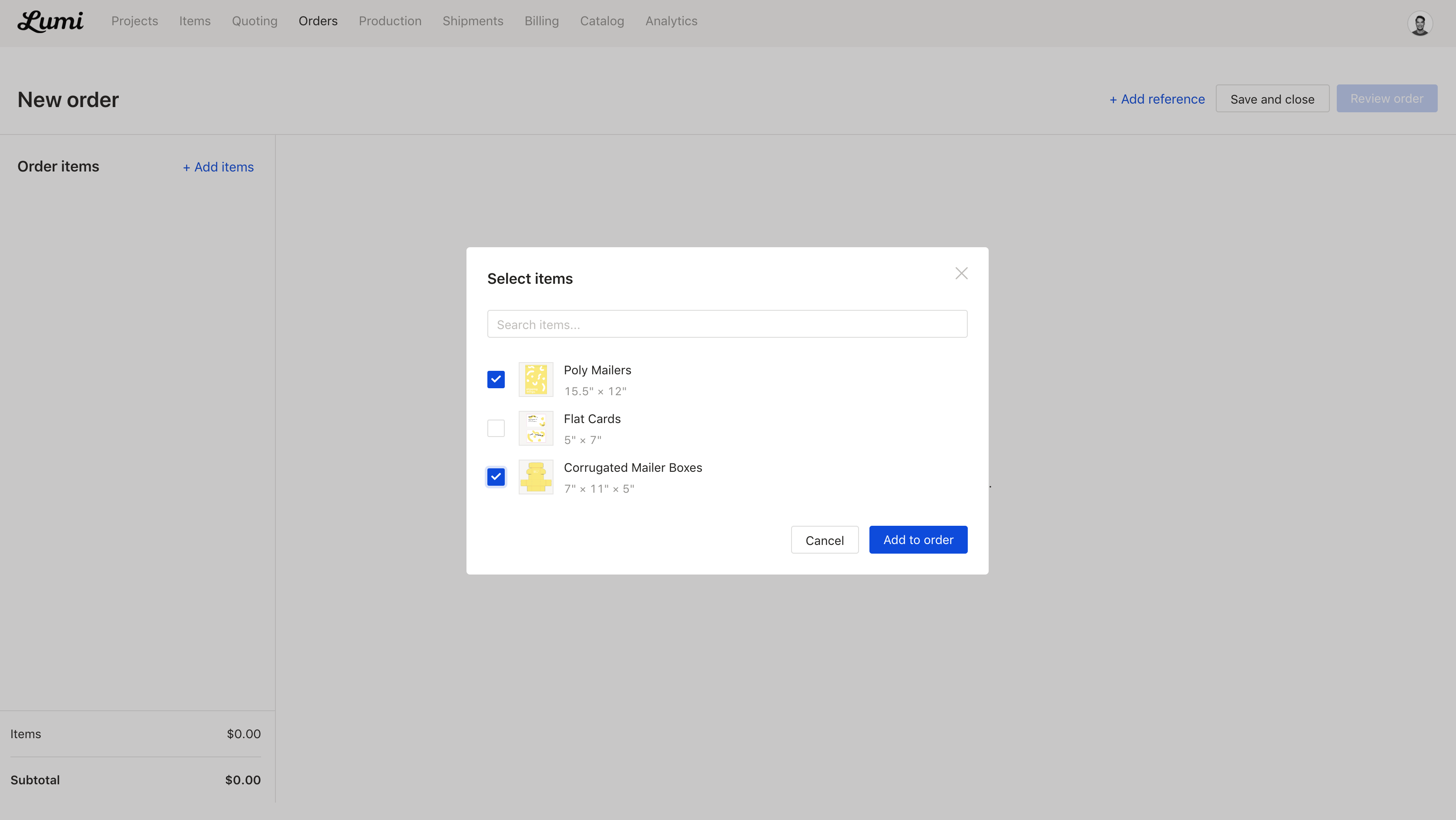Focus the Search items field
Viewport: 1456px width, 820px height.
pos(727,324)
